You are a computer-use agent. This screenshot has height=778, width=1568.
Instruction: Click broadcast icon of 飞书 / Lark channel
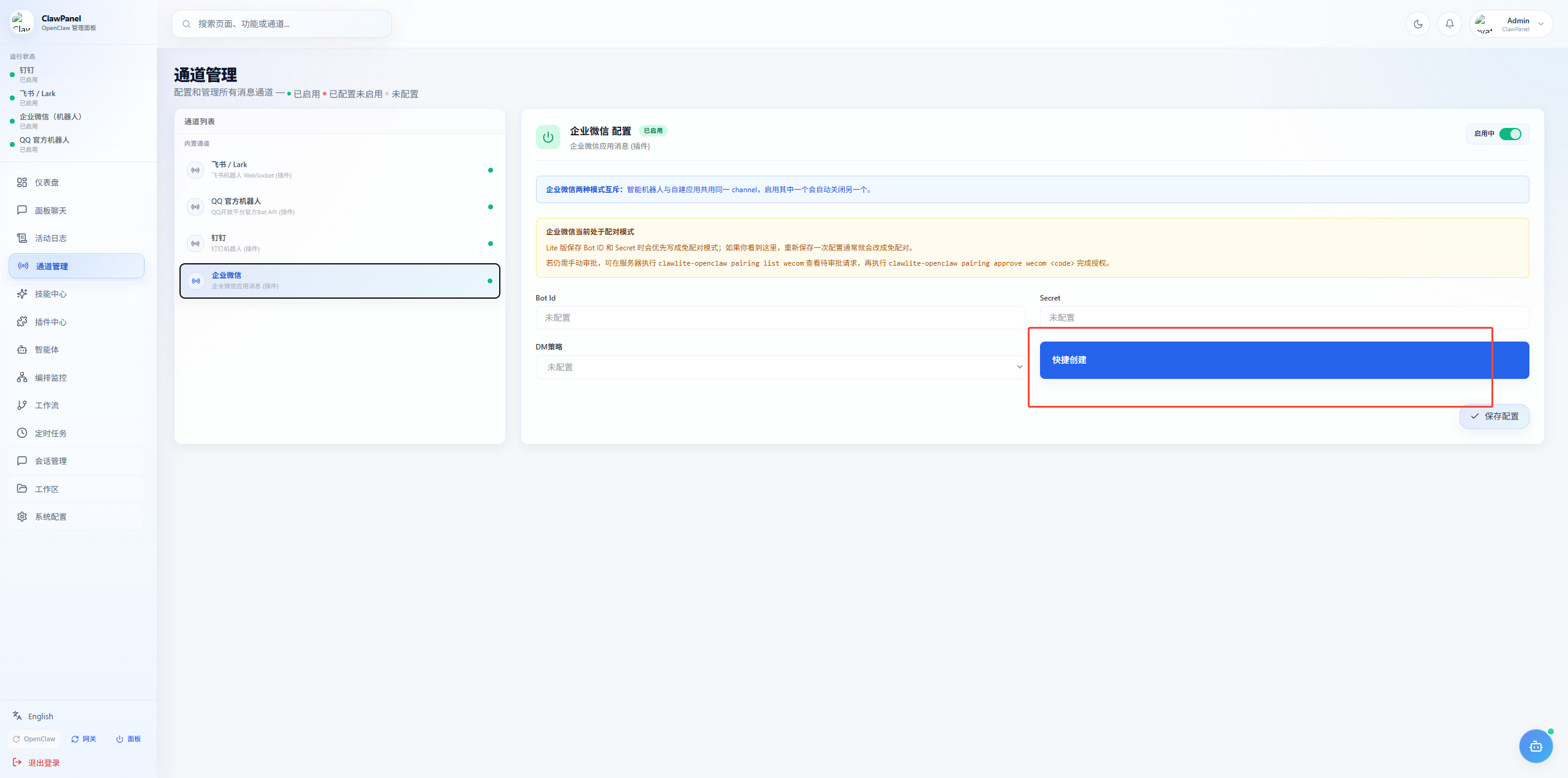195,170
